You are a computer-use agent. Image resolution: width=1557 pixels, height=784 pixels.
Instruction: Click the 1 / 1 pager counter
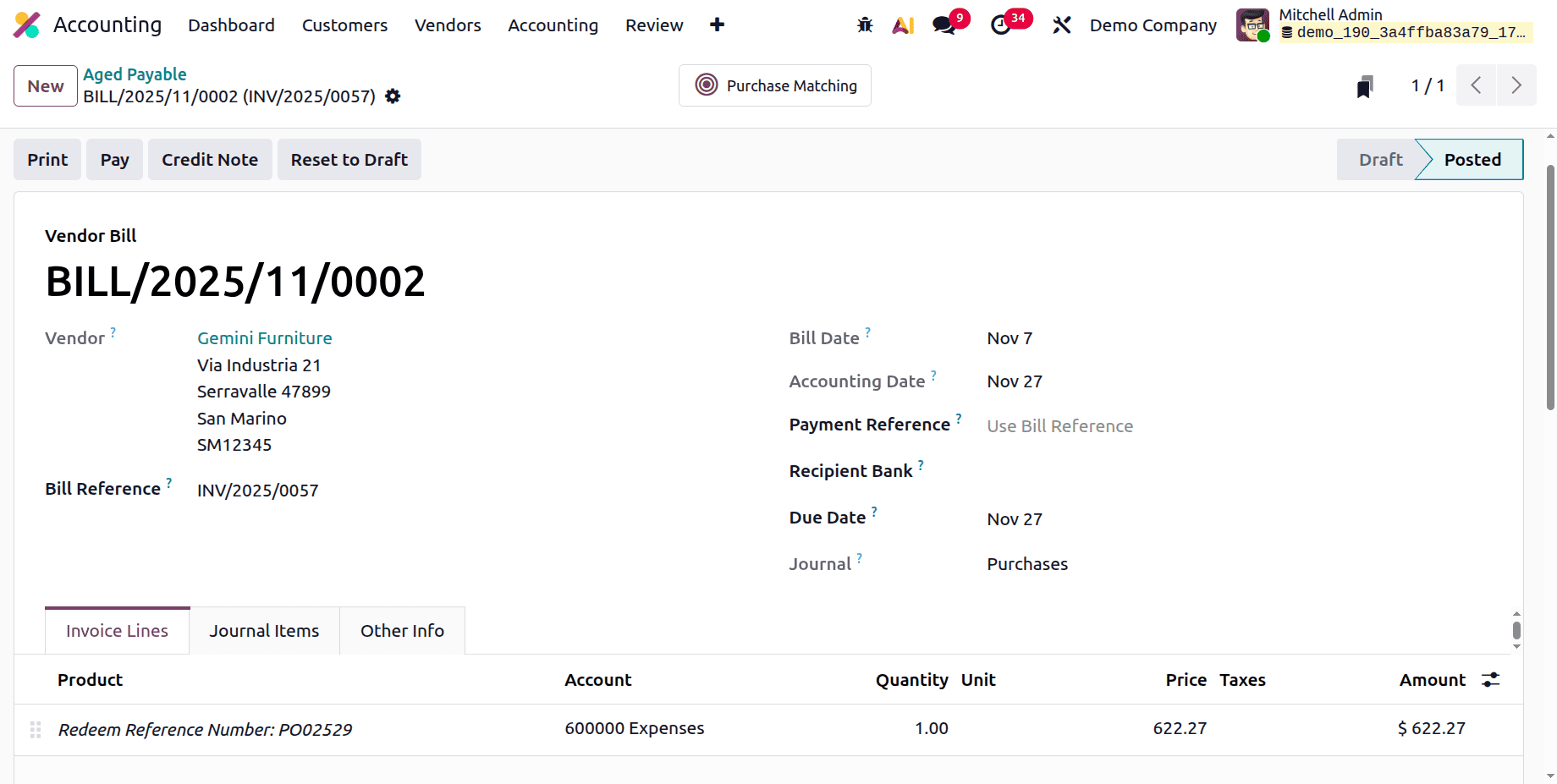[x=1428, y=85]
